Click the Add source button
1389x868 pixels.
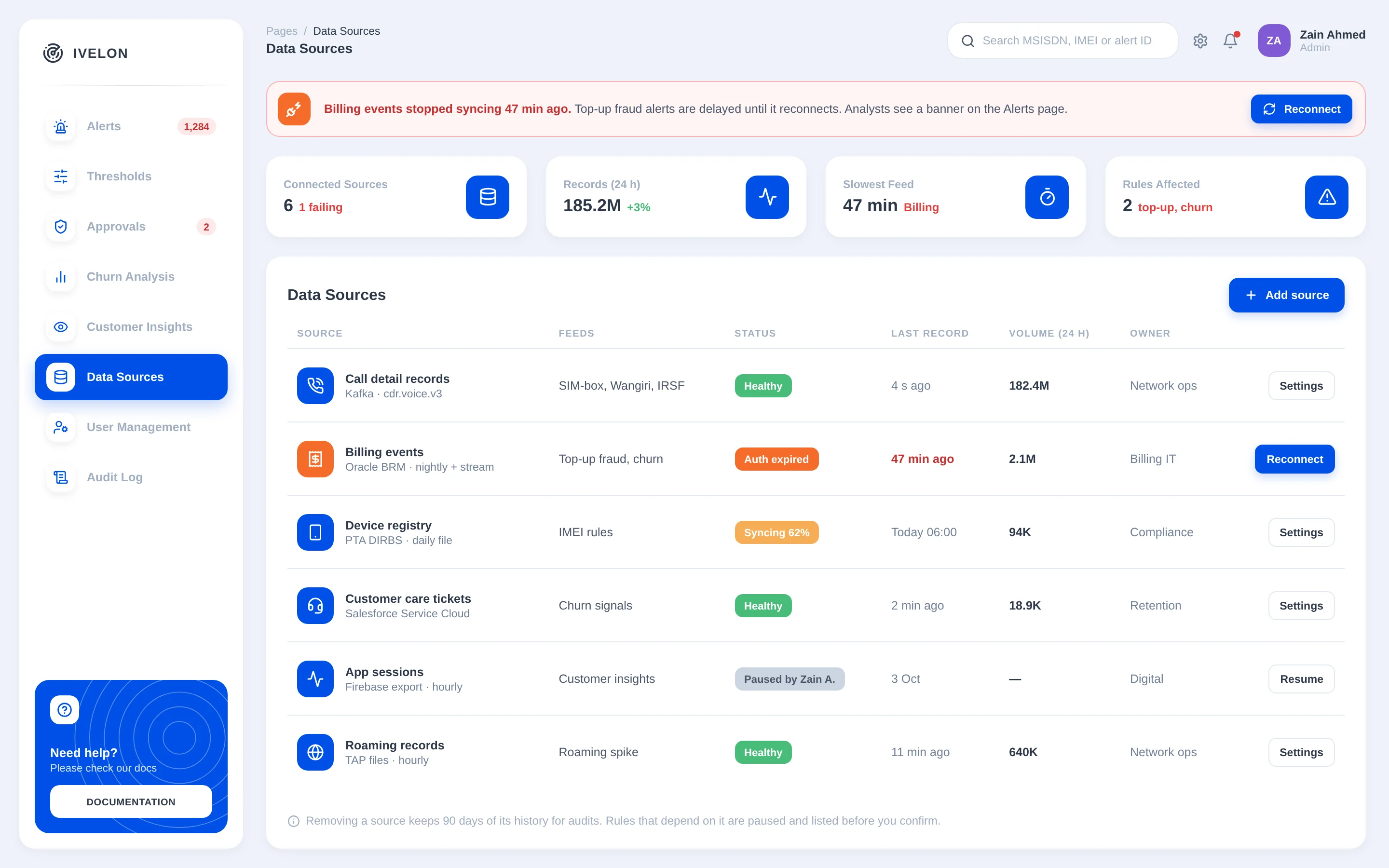1286,295
